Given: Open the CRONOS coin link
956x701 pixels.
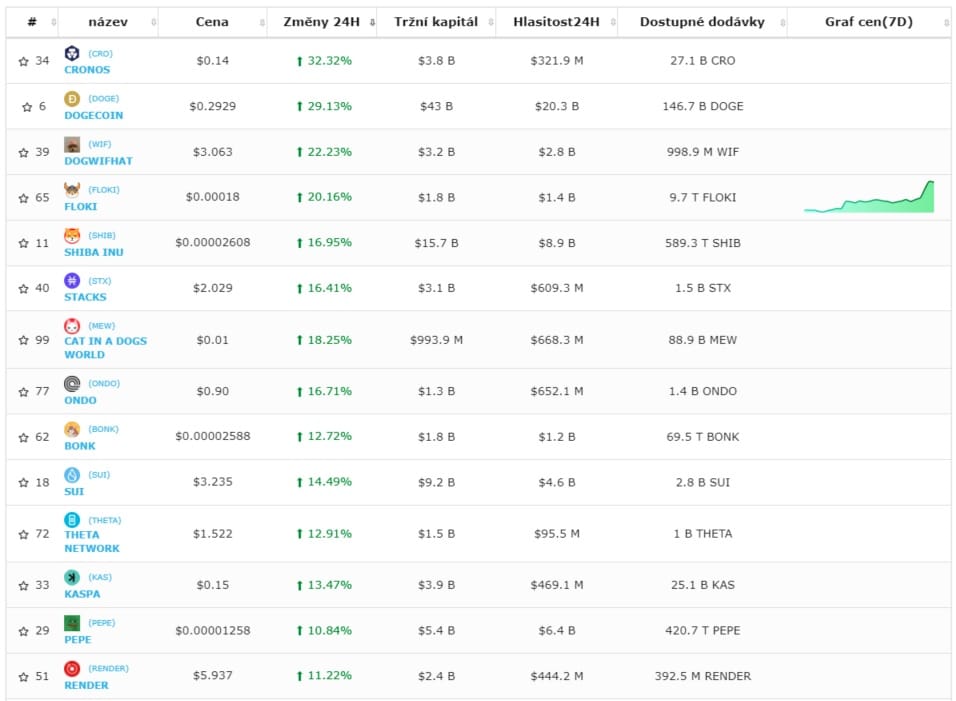Looking at the screenshot, I should click(87, 69).
